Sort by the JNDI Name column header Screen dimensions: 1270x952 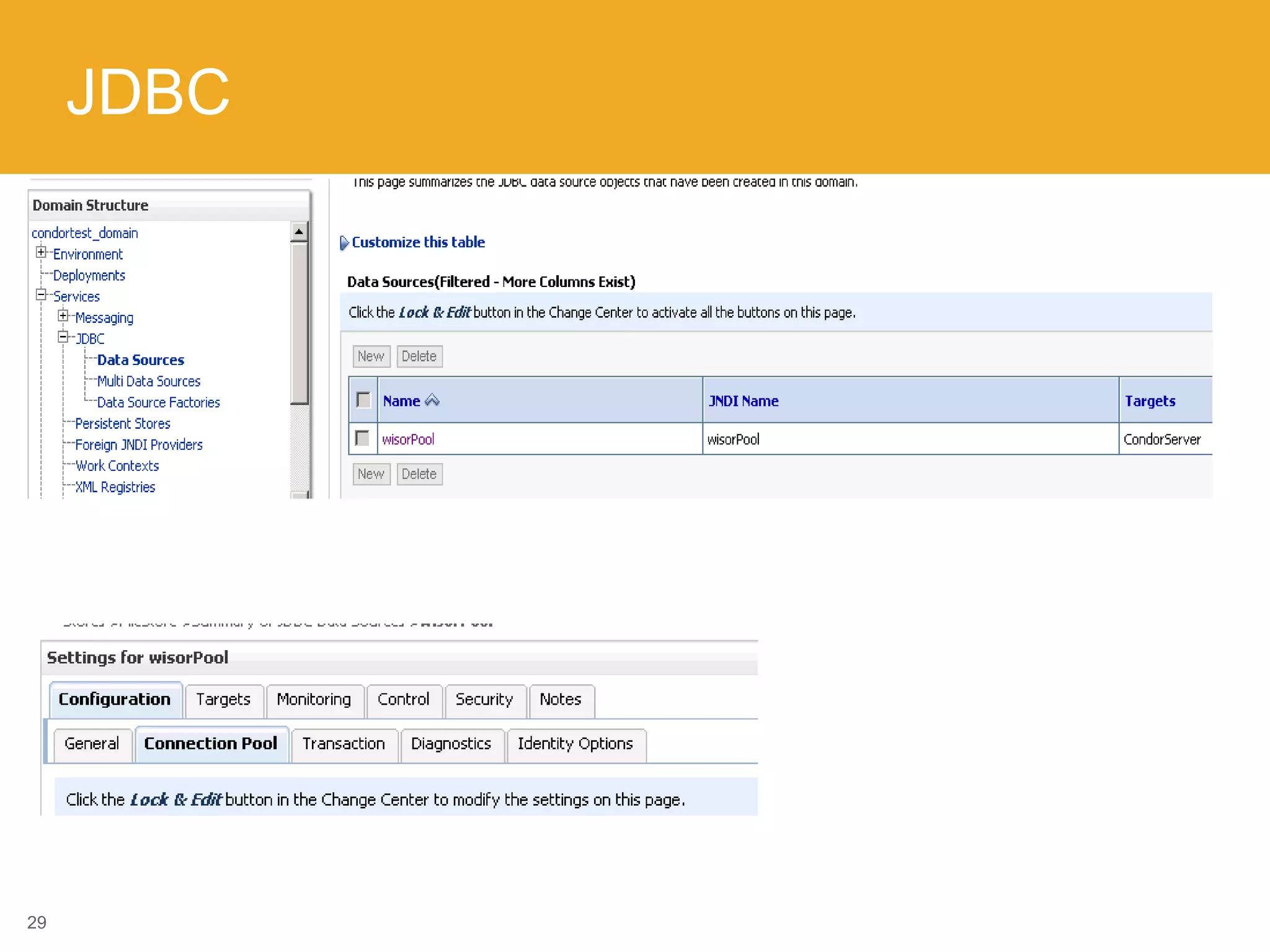[x=744, y=401]
